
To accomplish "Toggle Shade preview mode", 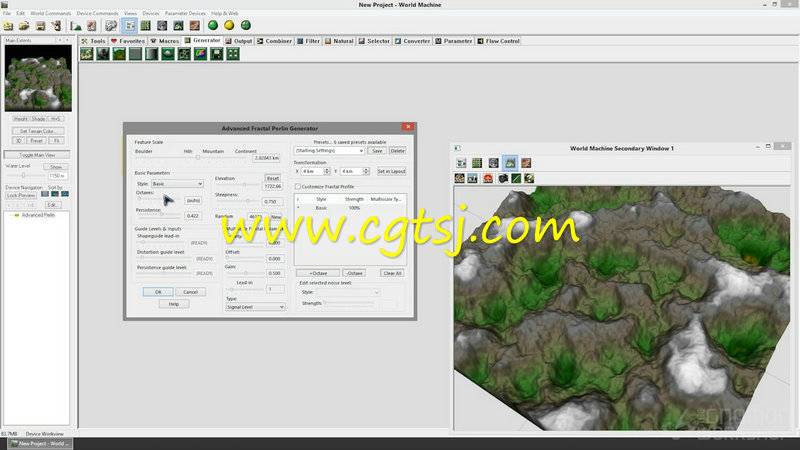I will [39, 119].
